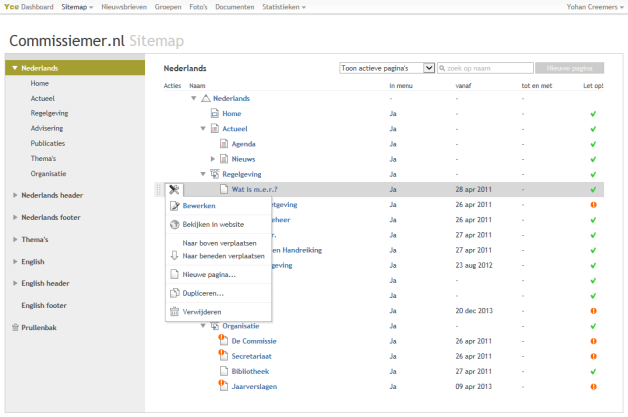This screenshot has height=417, width=628.
Task: Click the drag handle of Wat is m.e.r.? row
Action: [159, 189]
